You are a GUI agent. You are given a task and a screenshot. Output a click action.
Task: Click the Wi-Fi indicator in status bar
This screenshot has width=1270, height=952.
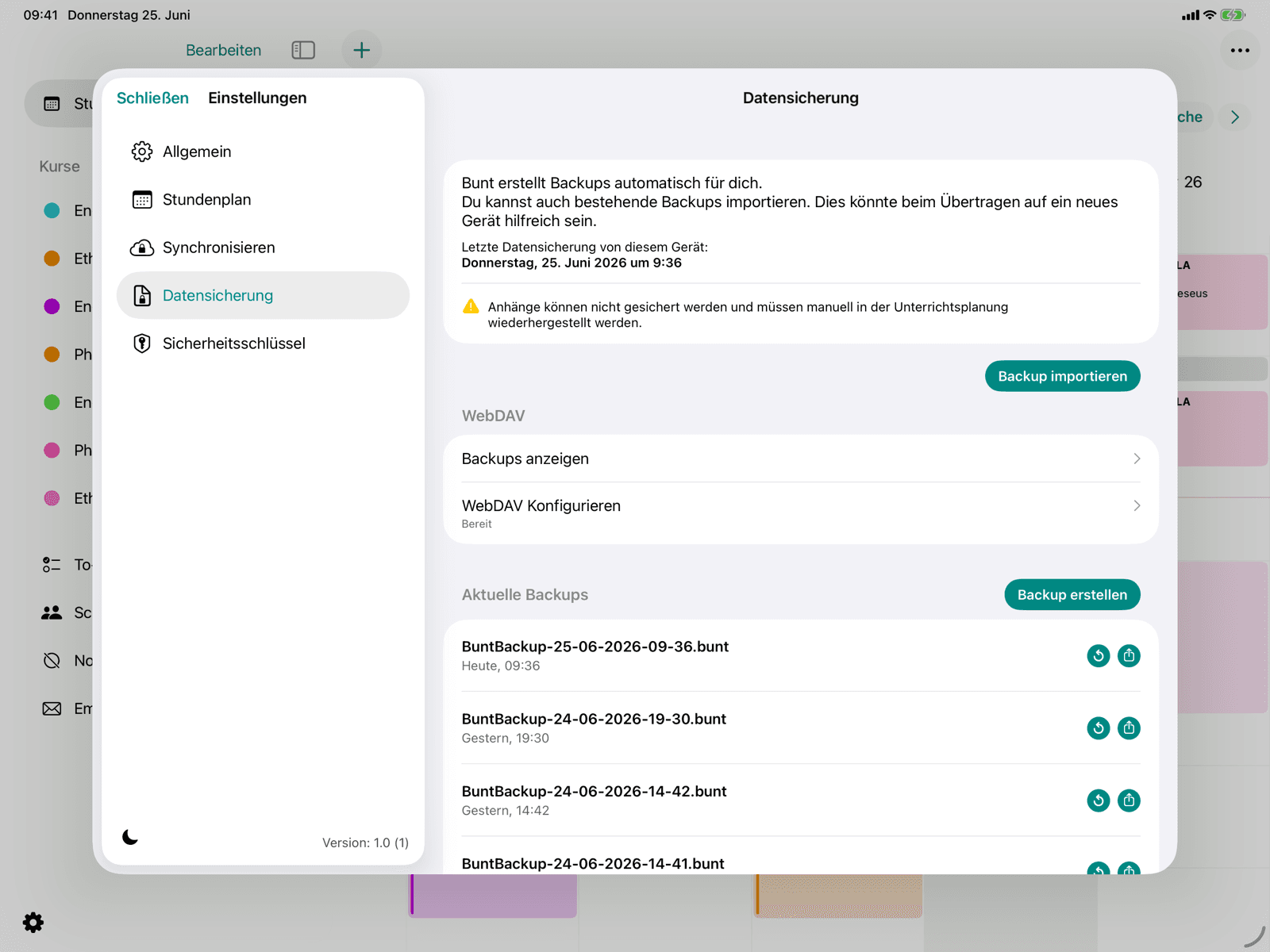(x=1210, y=14)
